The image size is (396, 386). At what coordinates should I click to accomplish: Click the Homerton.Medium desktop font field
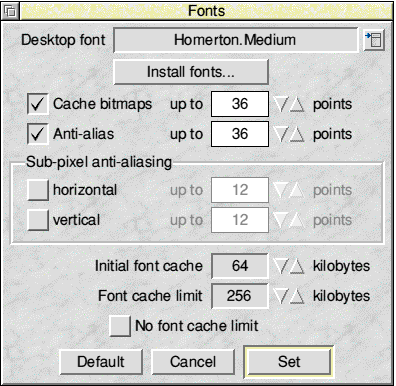(236, 40)
